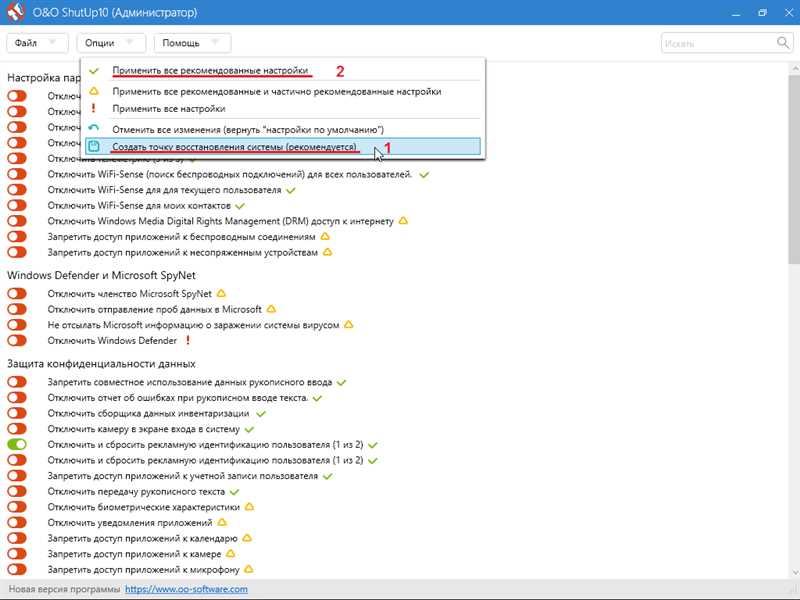Click the vertical scrollbar thumb

[x=794, y=168]
